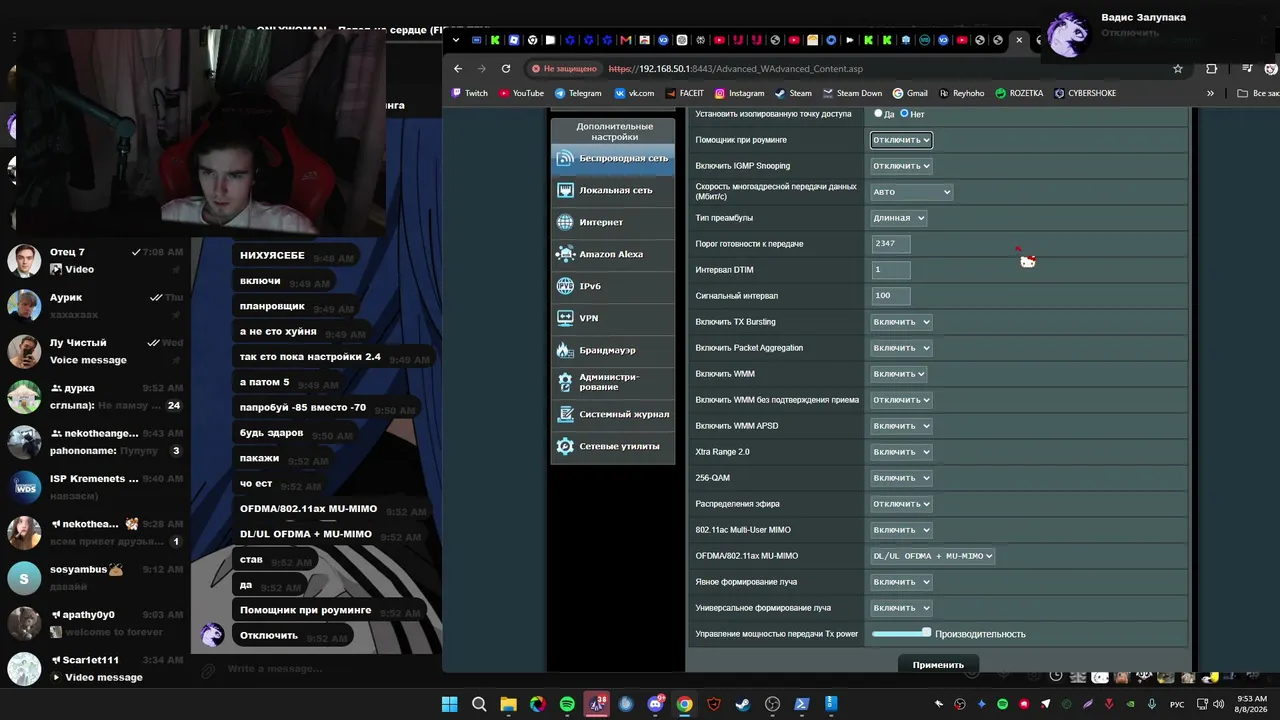
Task: Open Распределения эфира dropdown
Action: 901,504
